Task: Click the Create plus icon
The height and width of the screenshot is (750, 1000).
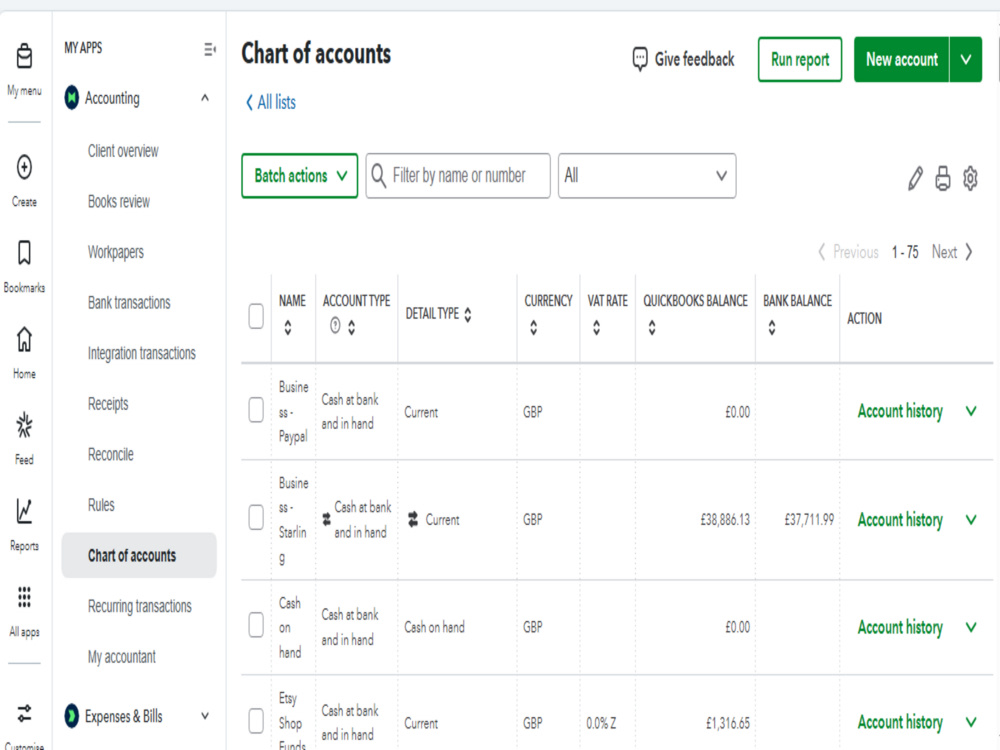Action: tap(24, 167)
